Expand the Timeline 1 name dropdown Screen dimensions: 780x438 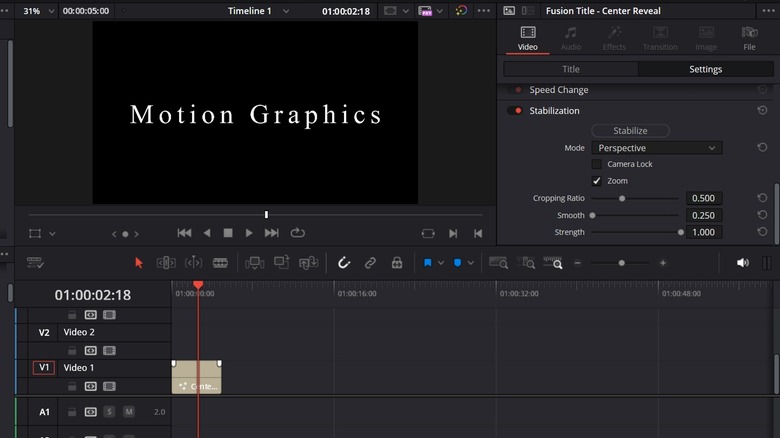286,11
